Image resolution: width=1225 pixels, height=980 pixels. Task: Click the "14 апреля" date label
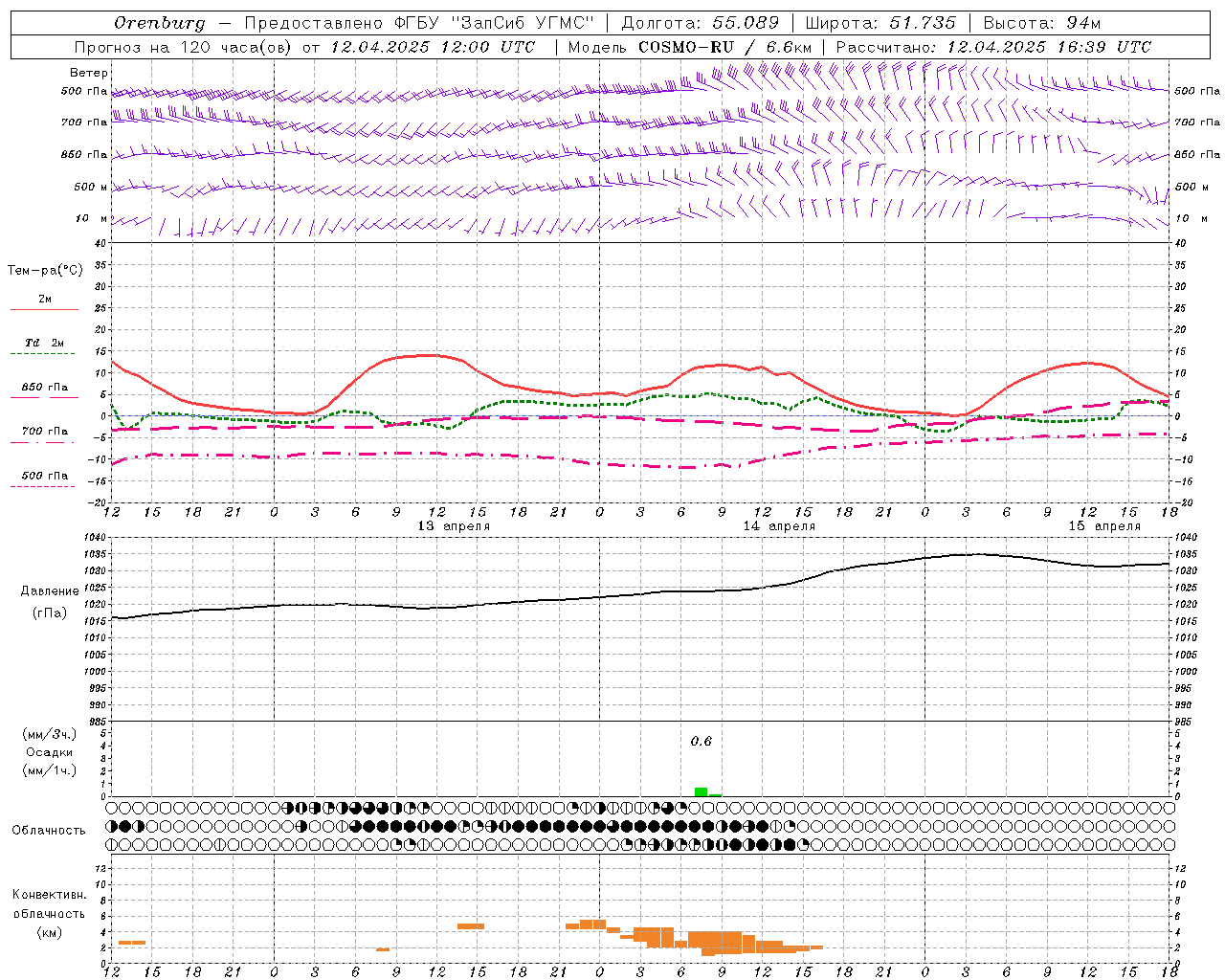(779, 526)
